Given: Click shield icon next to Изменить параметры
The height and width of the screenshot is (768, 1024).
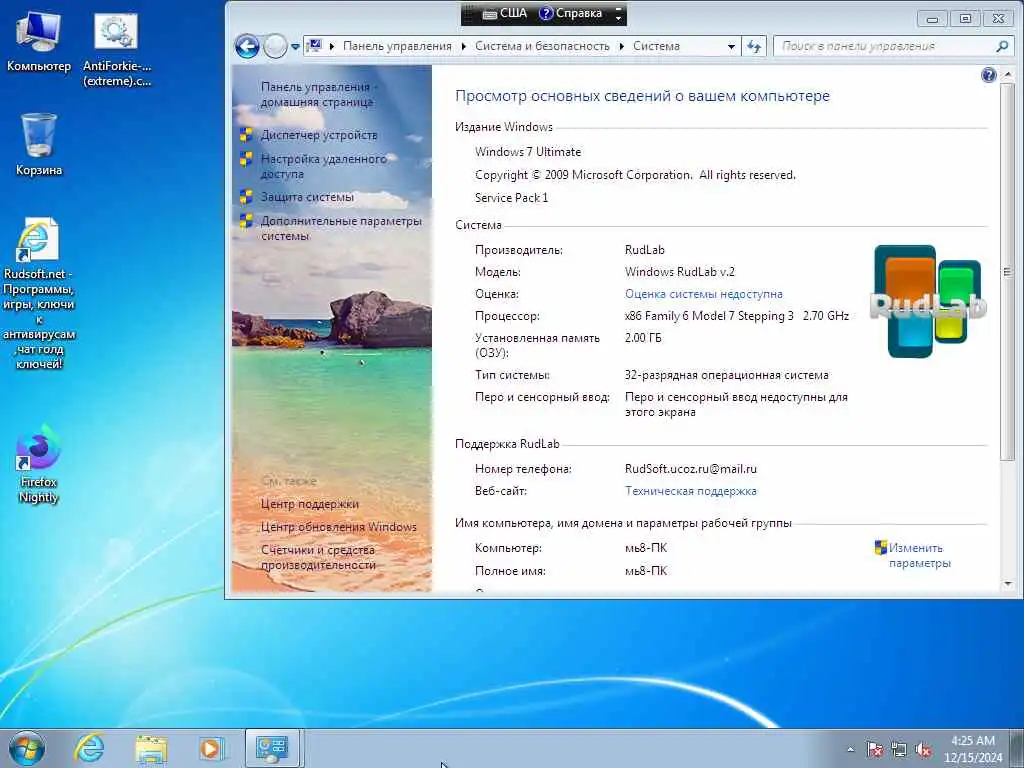Looking at the screenshot, I should (880, 547).
